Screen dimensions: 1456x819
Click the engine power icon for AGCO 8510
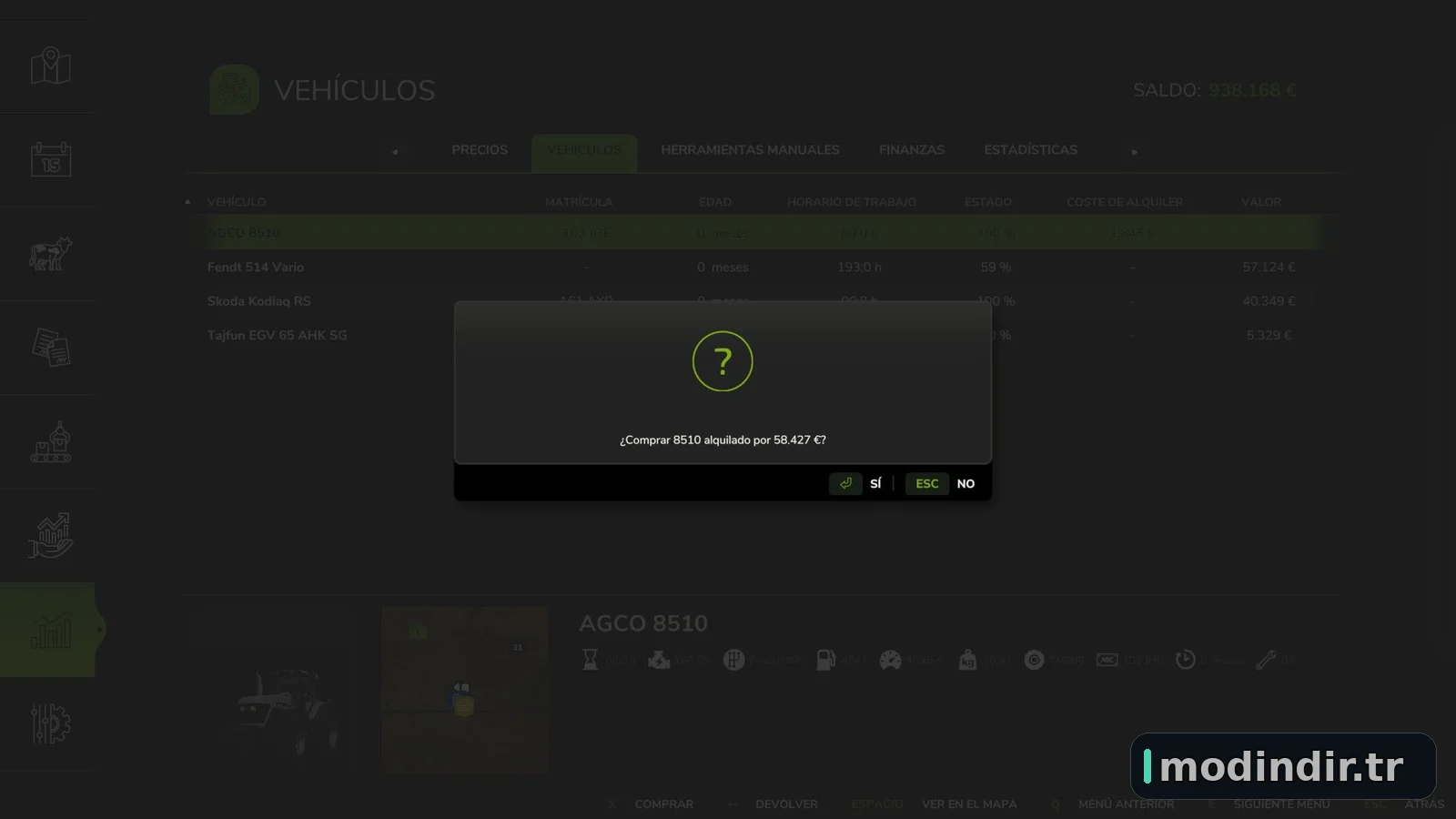[x=659, y=660]
